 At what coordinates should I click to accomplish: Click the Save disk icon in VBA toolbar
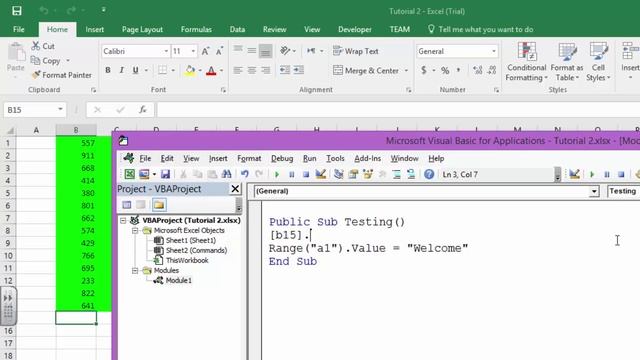pos(165,174)
